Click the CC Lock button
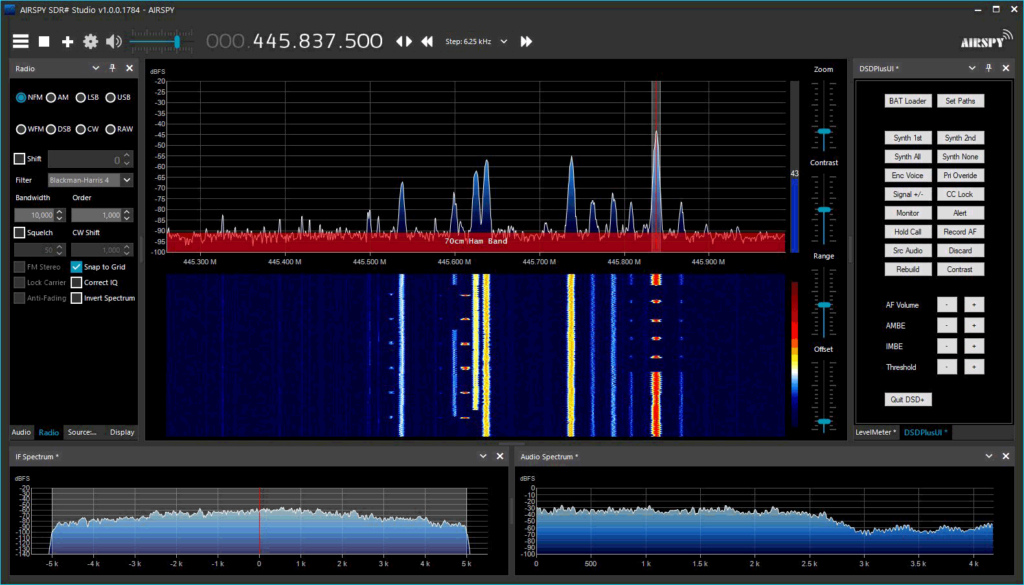The image size is (1024, 585). coord(960,195)
